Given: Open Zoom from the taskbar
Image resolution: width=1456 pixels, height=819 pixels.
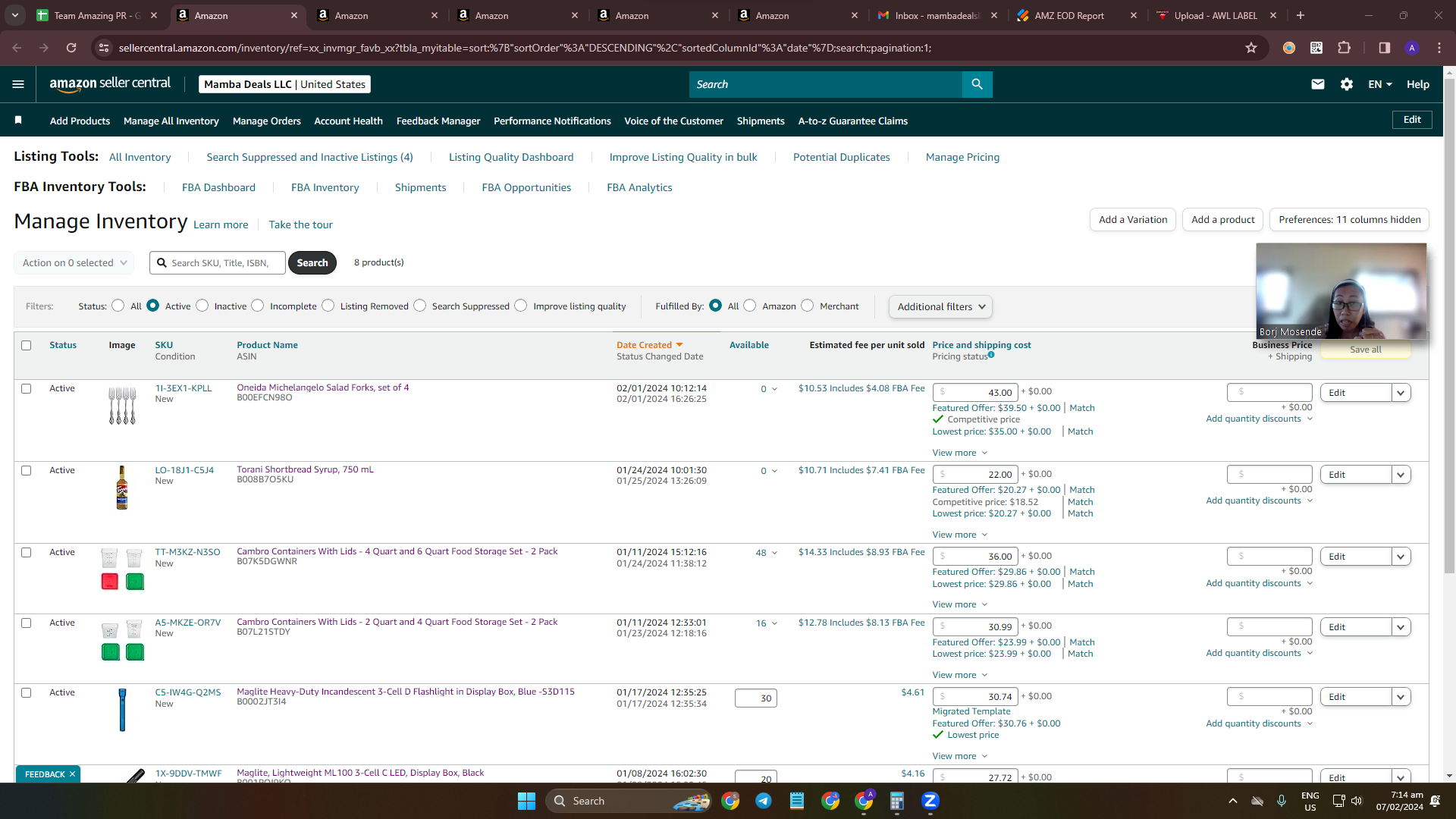Looking at the screenshot, I should 930,801.
